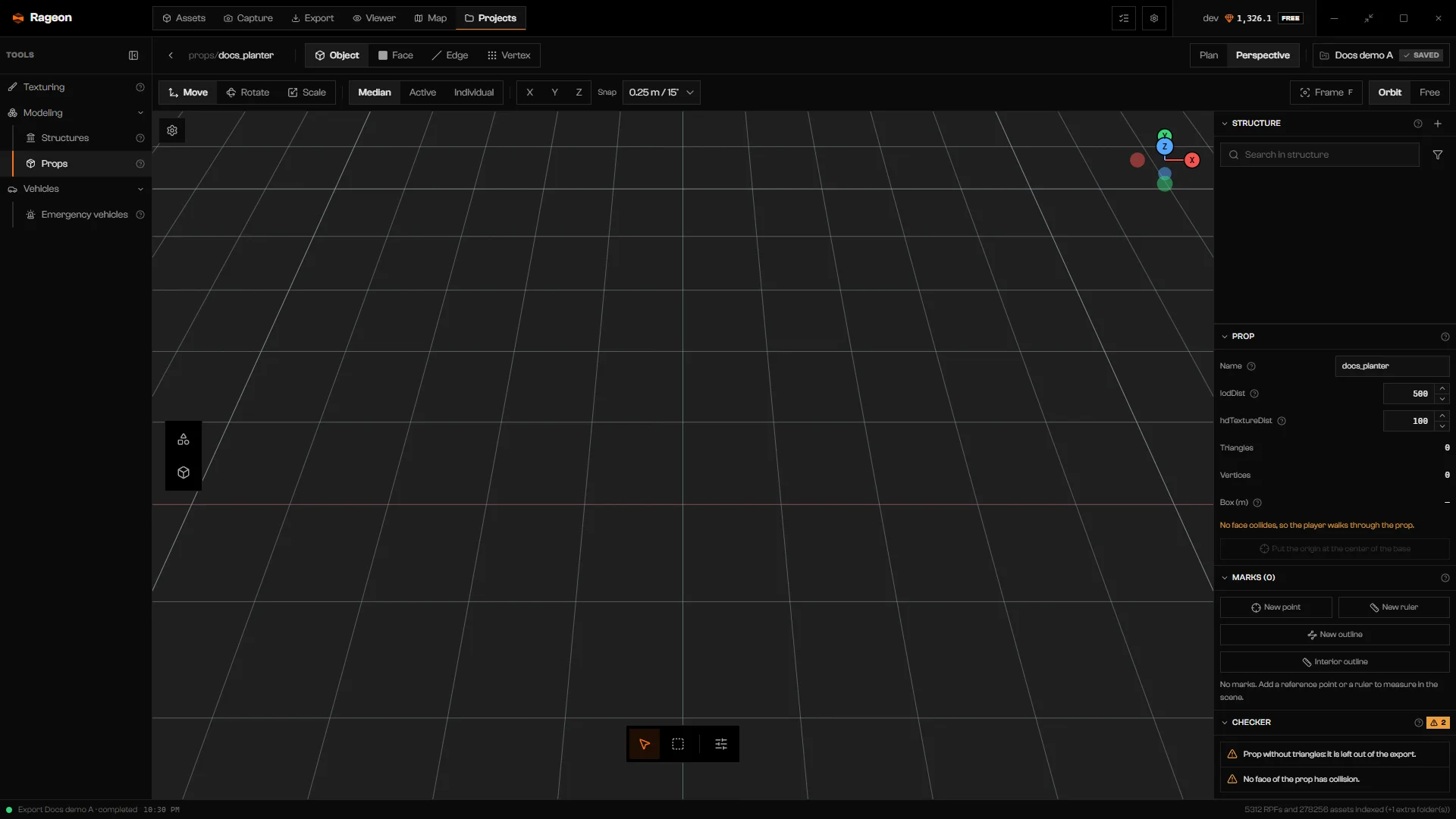
Task: Collapse the Vehicles tree section
Action: tap(140, 189)
